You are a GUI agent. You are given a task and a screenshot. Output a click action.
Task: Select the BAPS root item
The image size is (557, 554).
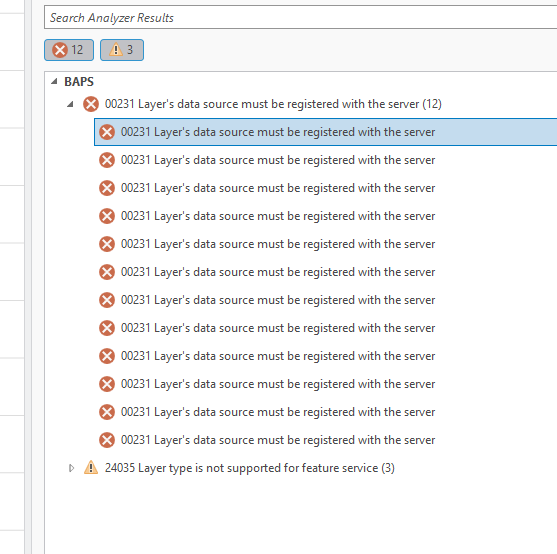point(79,82)
